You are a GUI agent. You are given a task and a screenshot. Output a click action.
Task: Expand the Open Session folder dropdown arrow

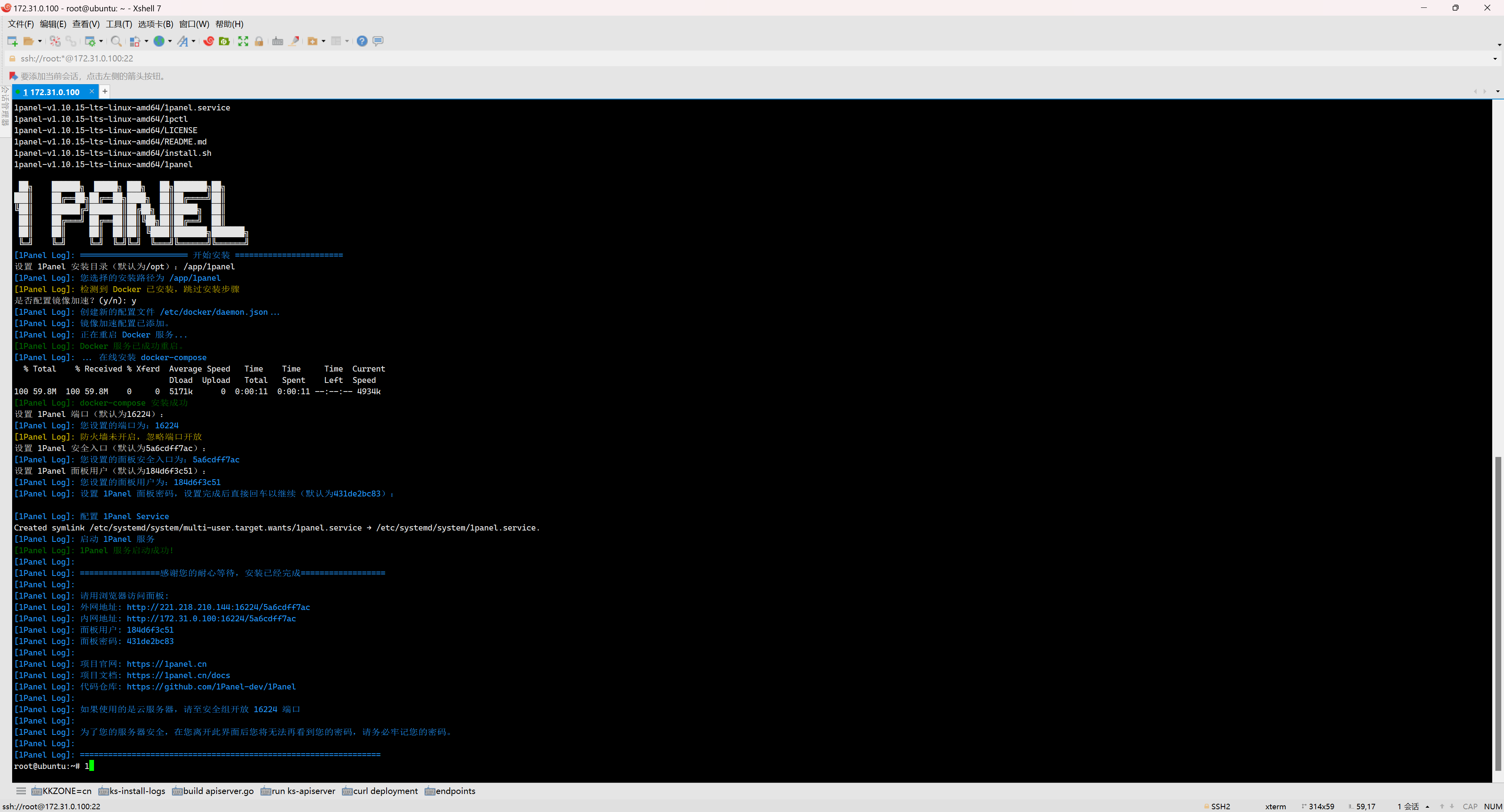coord(40,41)
